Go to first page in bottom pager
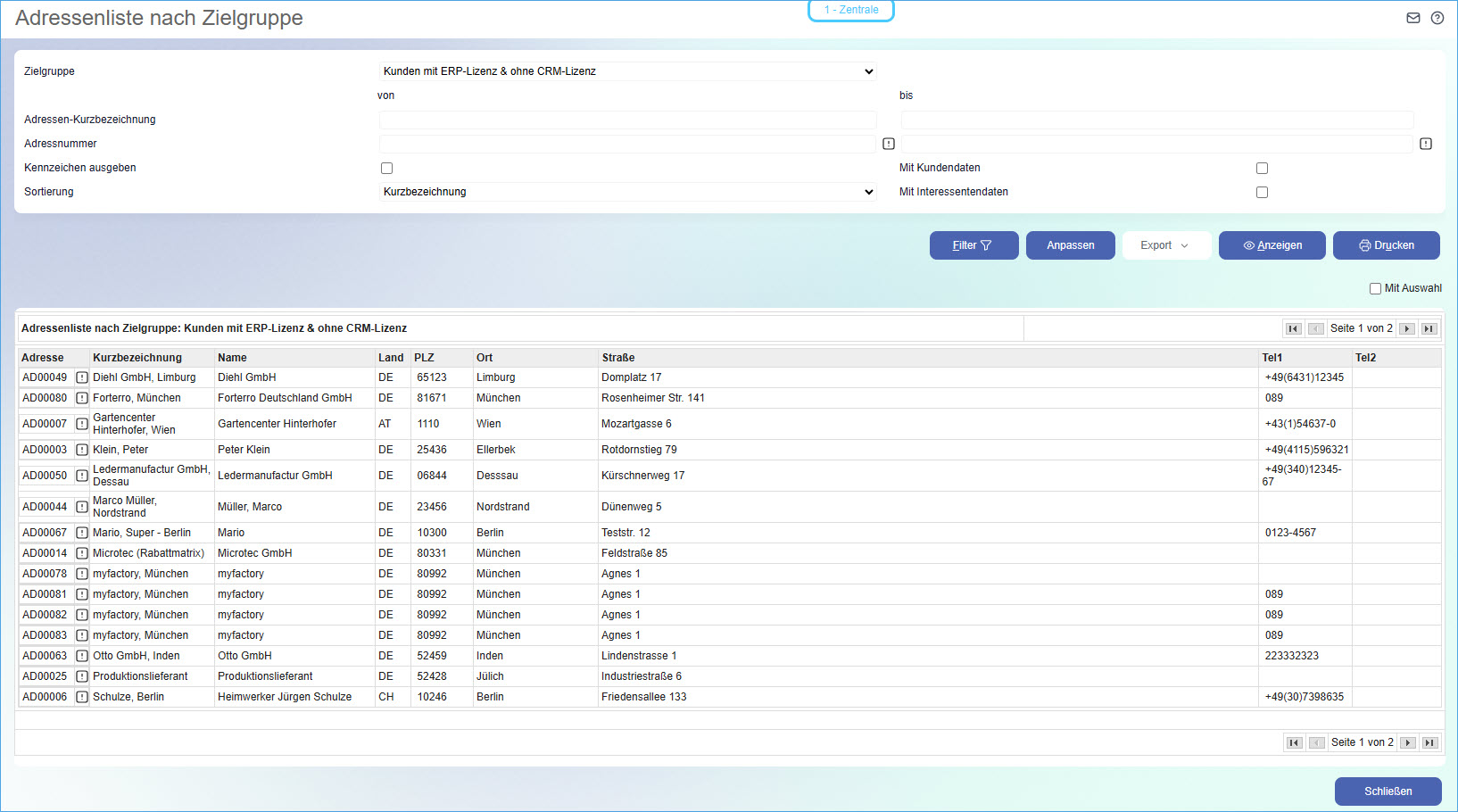Image resolution: width=1458 pixels, height=812 pixels. tap(1294, 742)
